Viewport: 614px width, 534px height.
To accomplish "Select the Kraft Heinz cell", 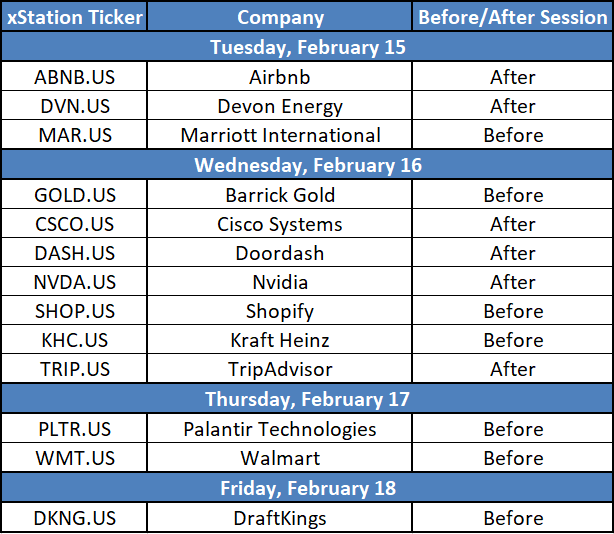I will click(280, 339).
